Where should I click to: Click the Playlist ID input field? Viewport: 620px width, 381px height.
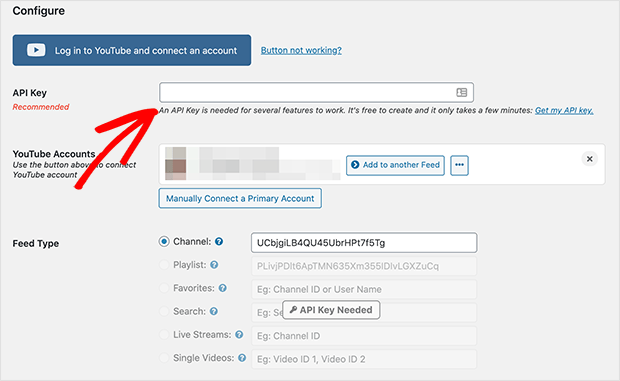364,266
